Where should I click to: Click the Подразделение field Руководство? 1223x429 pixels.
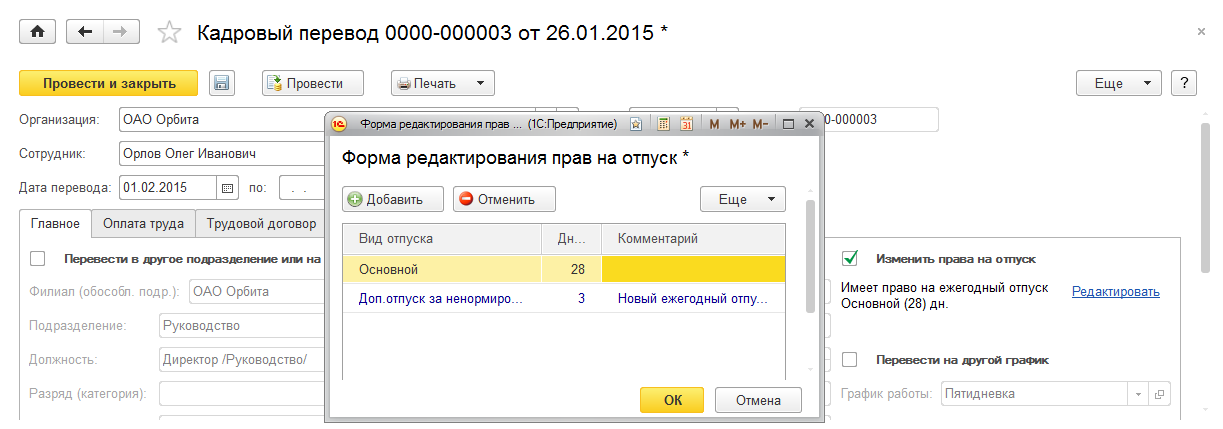pos(241,326)
